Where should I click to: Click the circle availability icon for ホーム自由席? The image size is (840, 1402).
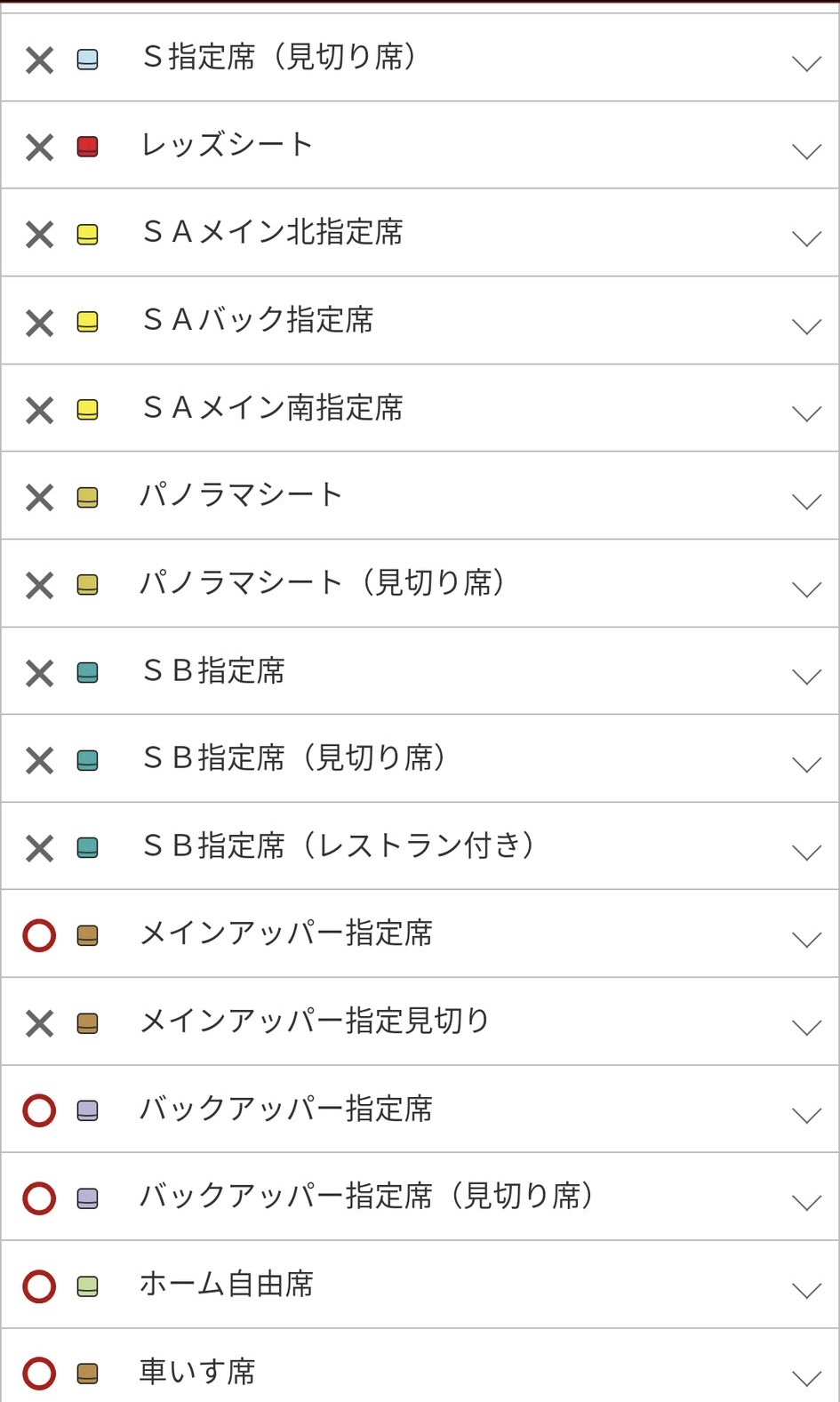[x=39, y=1286]
